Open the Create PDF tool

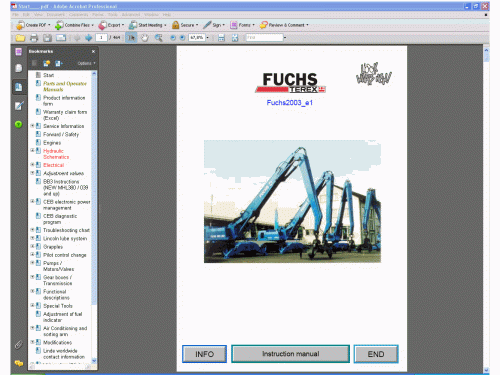33,25
